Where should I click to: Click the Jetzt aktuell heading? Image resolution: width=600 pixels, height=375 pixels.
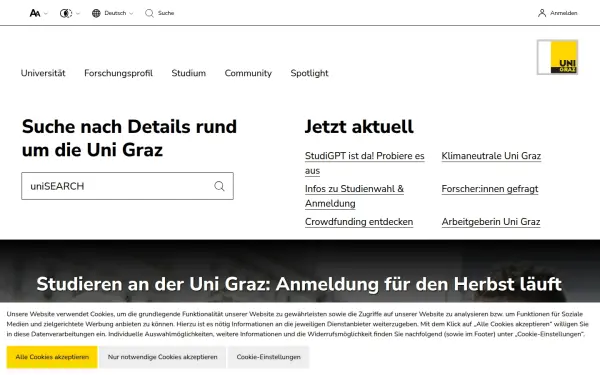click(x=359, y=127)
